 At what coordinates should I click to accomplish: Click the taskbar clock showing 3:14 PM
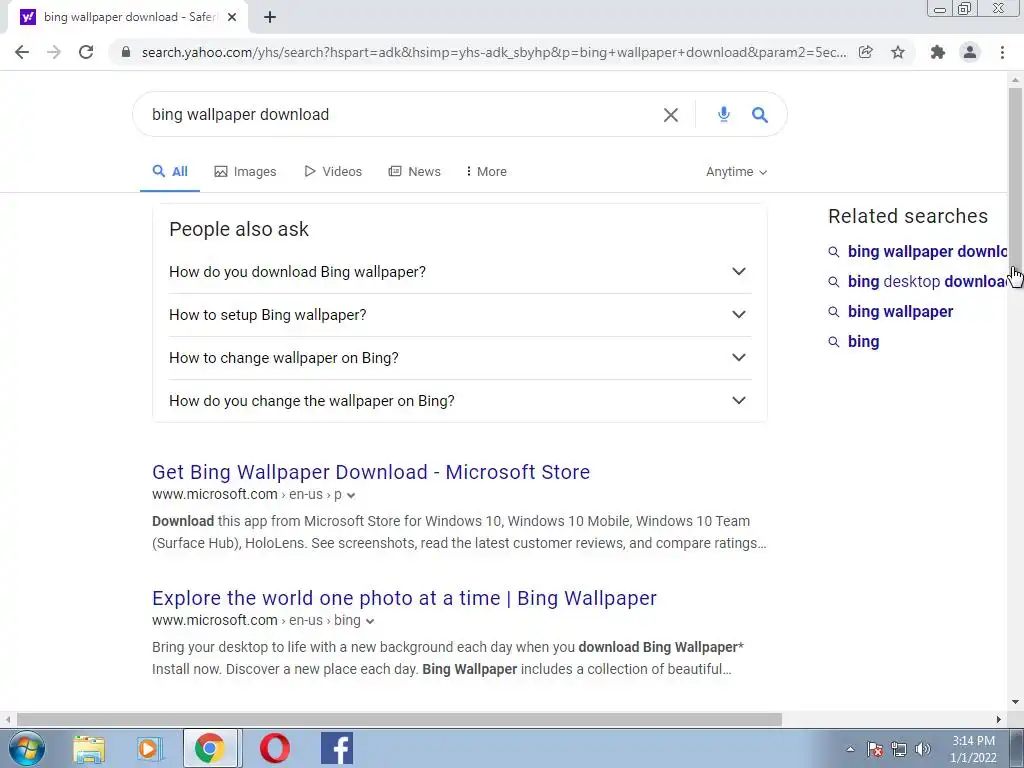(973, 749)
